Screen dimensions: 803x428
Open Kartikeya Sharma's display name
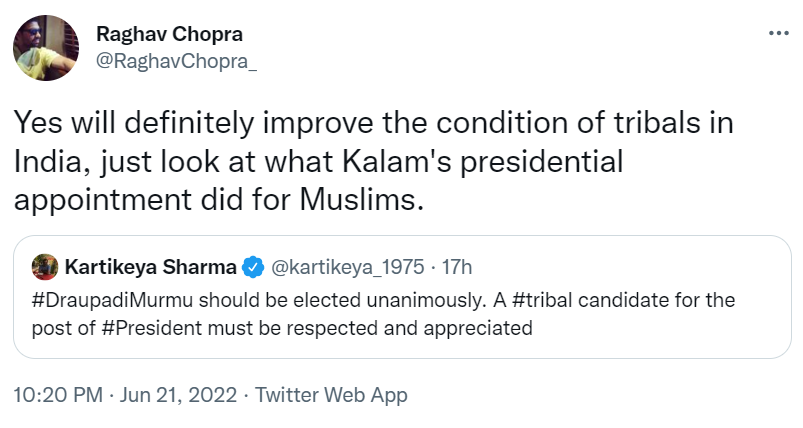point(151,267)
